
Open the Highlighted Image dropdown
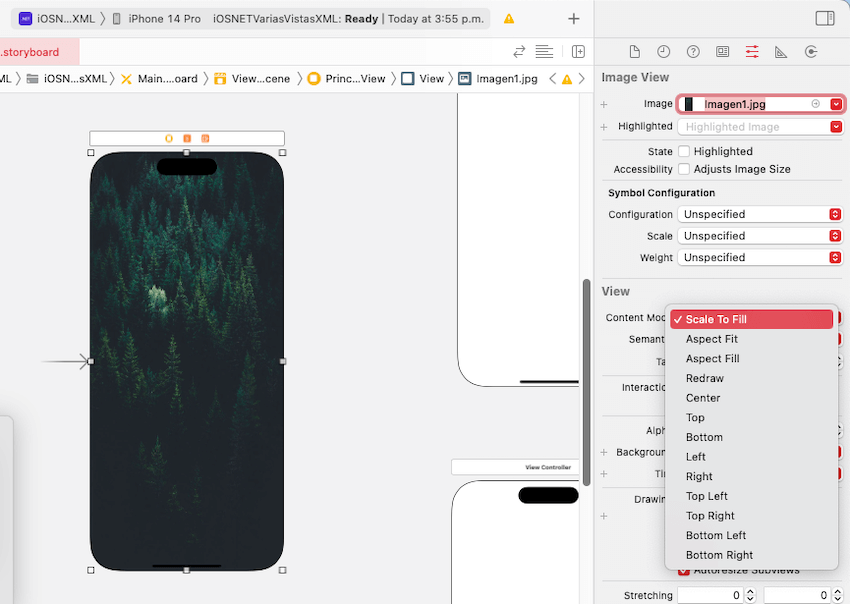pyautogui.click(x=836, y=126)
